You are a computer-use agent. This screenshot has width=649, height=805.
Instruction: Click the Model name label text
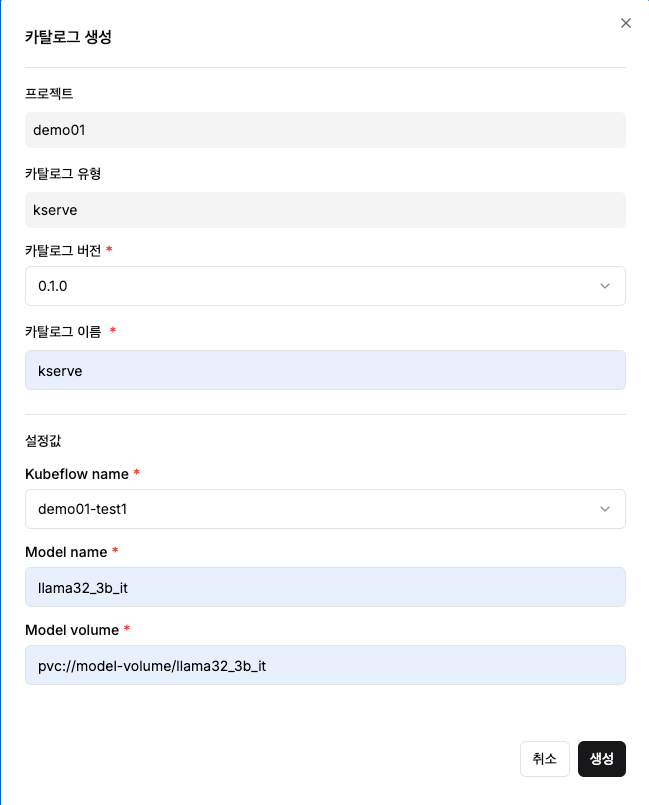tap(66, 552)
